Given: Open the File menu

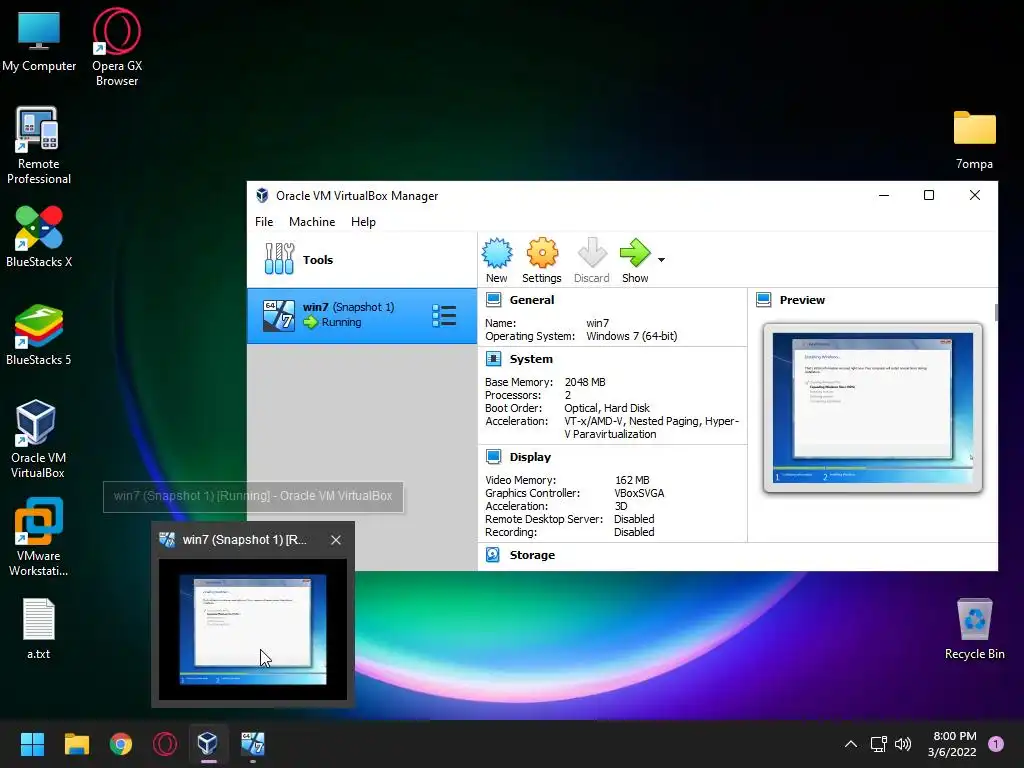Looking at the screenshot, I should [x=264, y=222].
